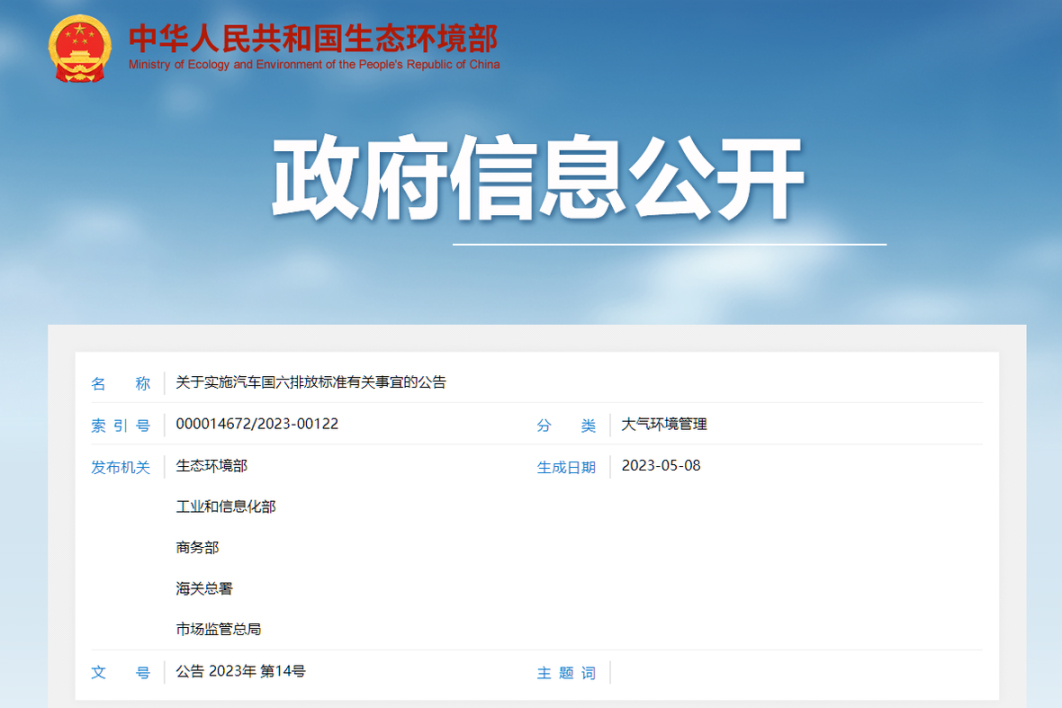The image size is (1062, 708).
Task: Click 生态环境部 in the issuing agencies list
Action: (211, 466)
